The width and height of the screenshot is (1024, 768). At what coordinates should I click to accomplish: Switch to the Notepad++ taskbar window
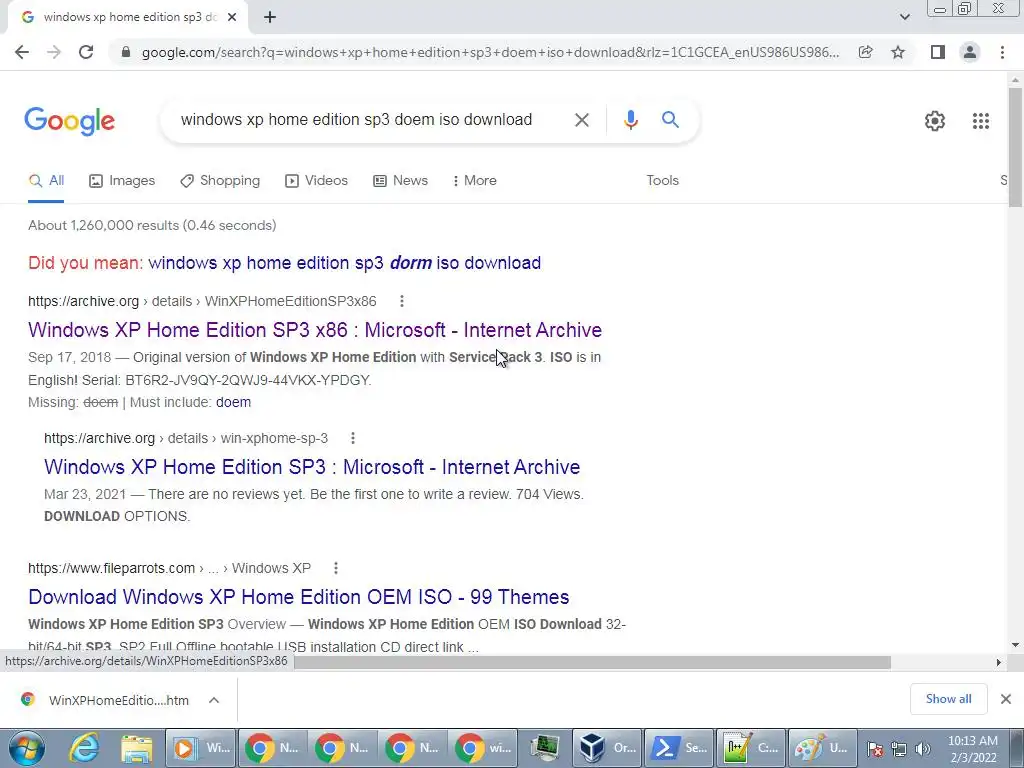[750, 748]
